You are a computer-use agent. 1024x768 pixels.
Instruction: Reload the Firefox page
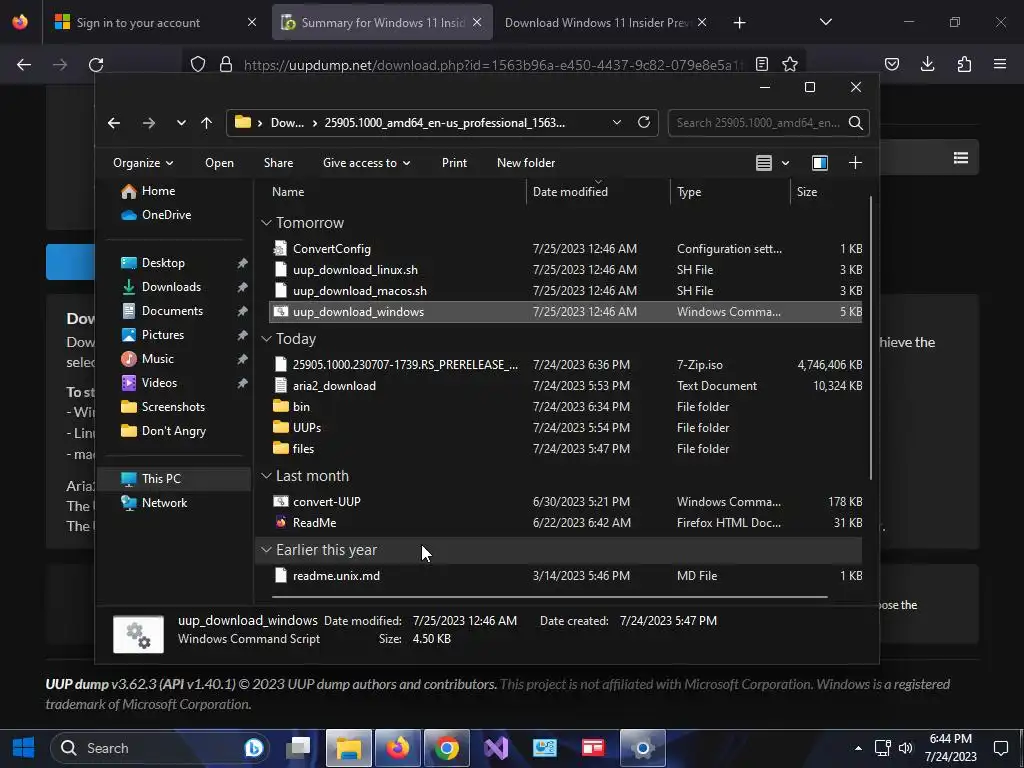click(x=96, y=64)
